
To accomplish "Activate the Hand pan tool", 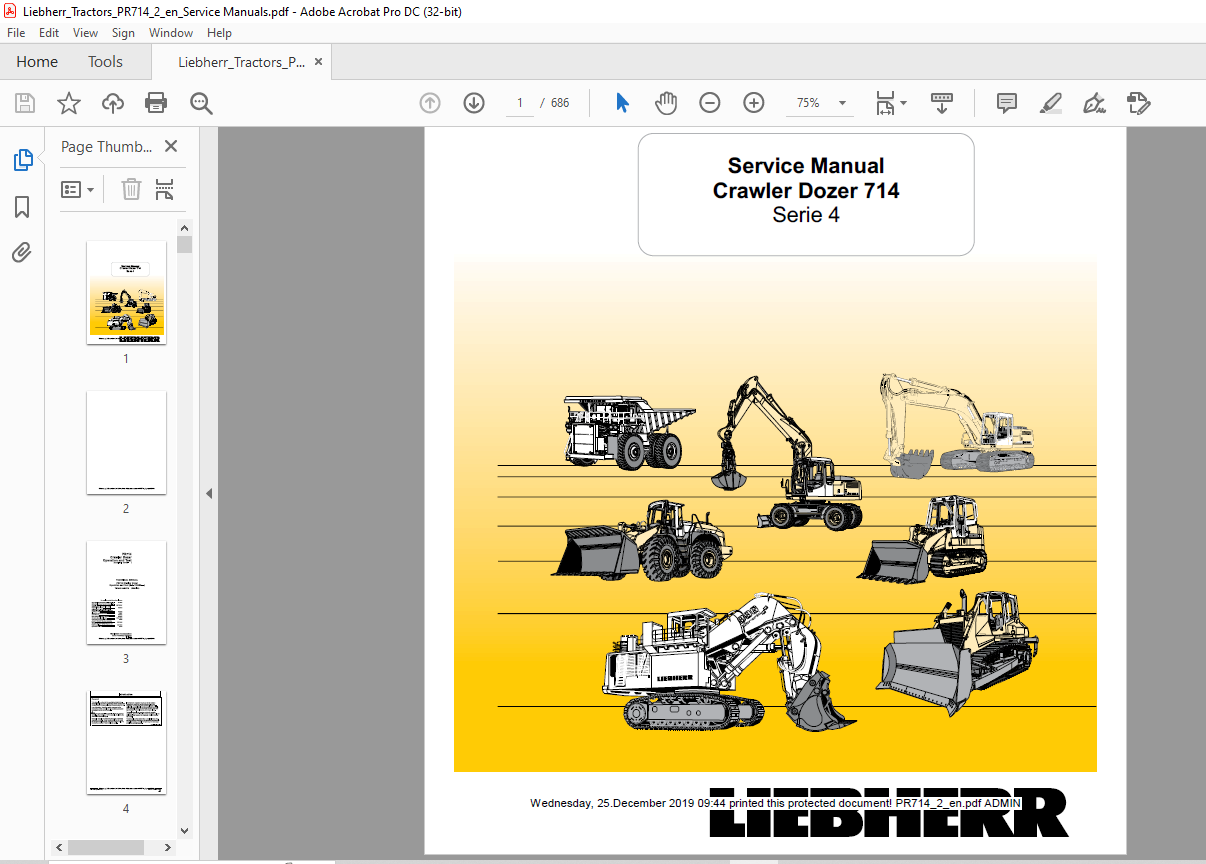I will [666, 103].
